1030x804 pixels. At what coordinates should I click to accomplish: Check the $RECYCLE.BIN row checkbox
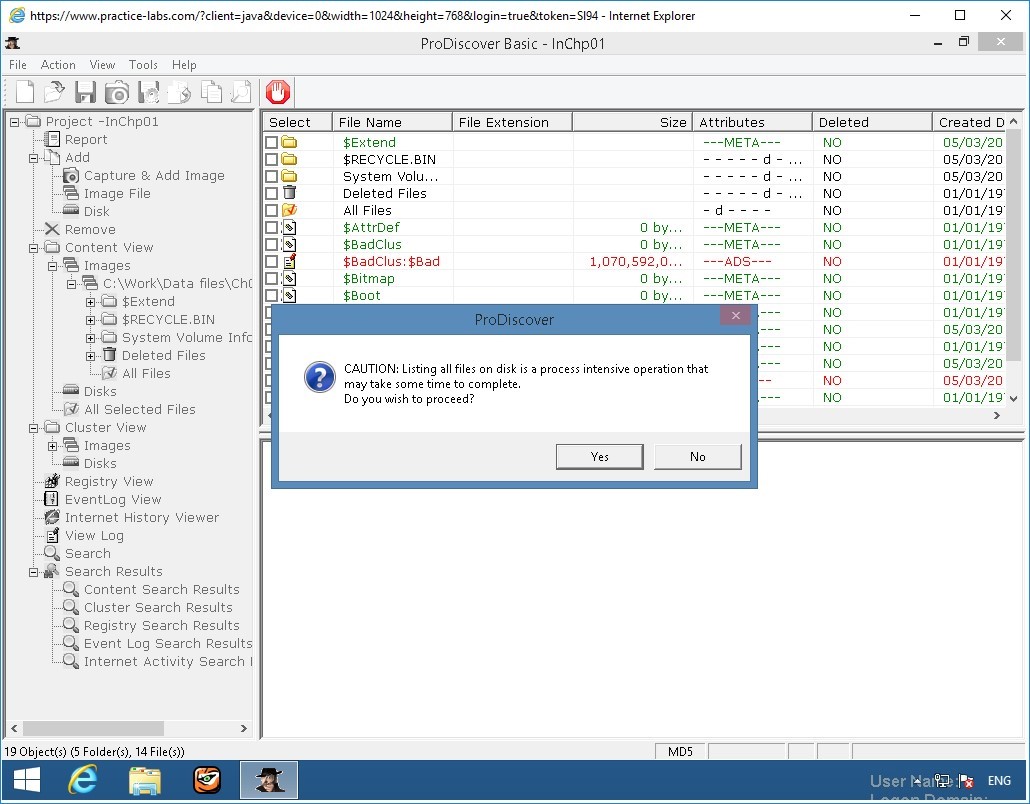[x=271, y=159]
